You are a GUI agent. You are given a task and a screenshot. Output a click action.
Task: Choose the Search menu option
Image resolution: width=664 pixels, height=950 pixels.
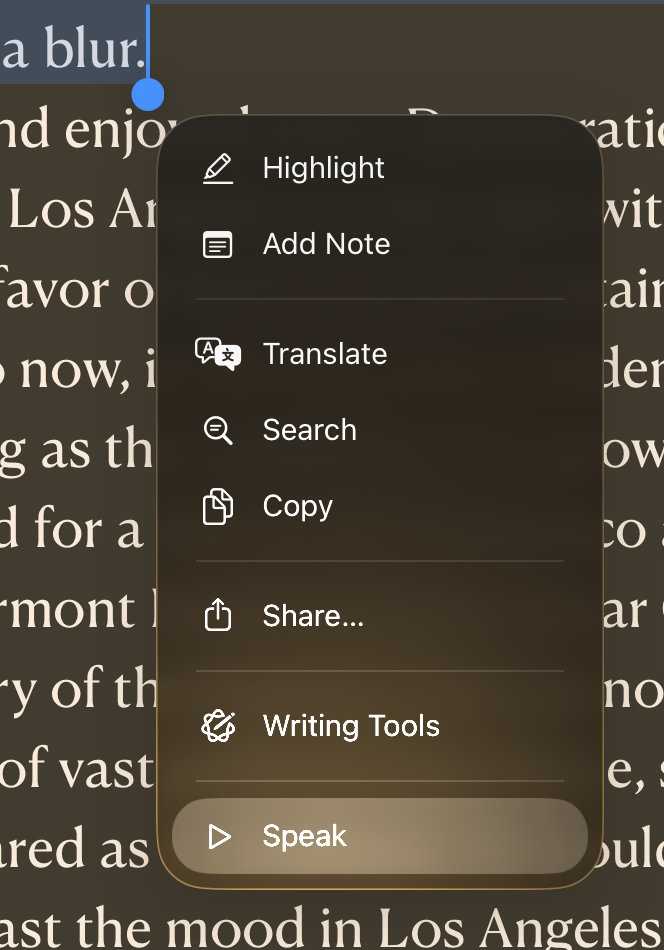tap(309, 430)
